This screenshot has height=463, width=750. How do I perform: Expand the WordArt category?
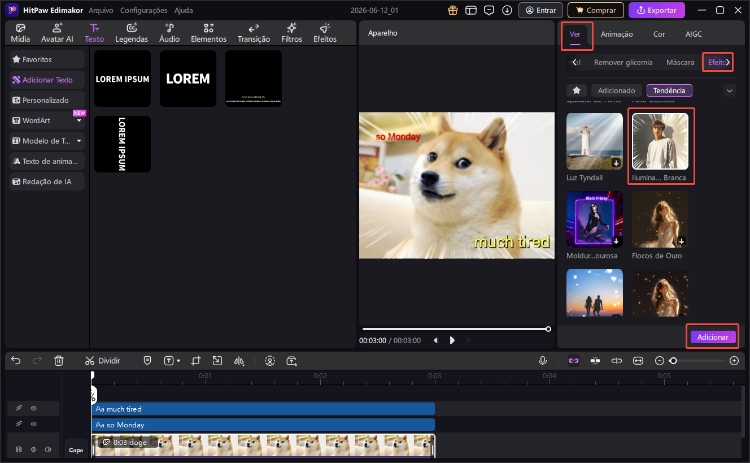(79, 121)
